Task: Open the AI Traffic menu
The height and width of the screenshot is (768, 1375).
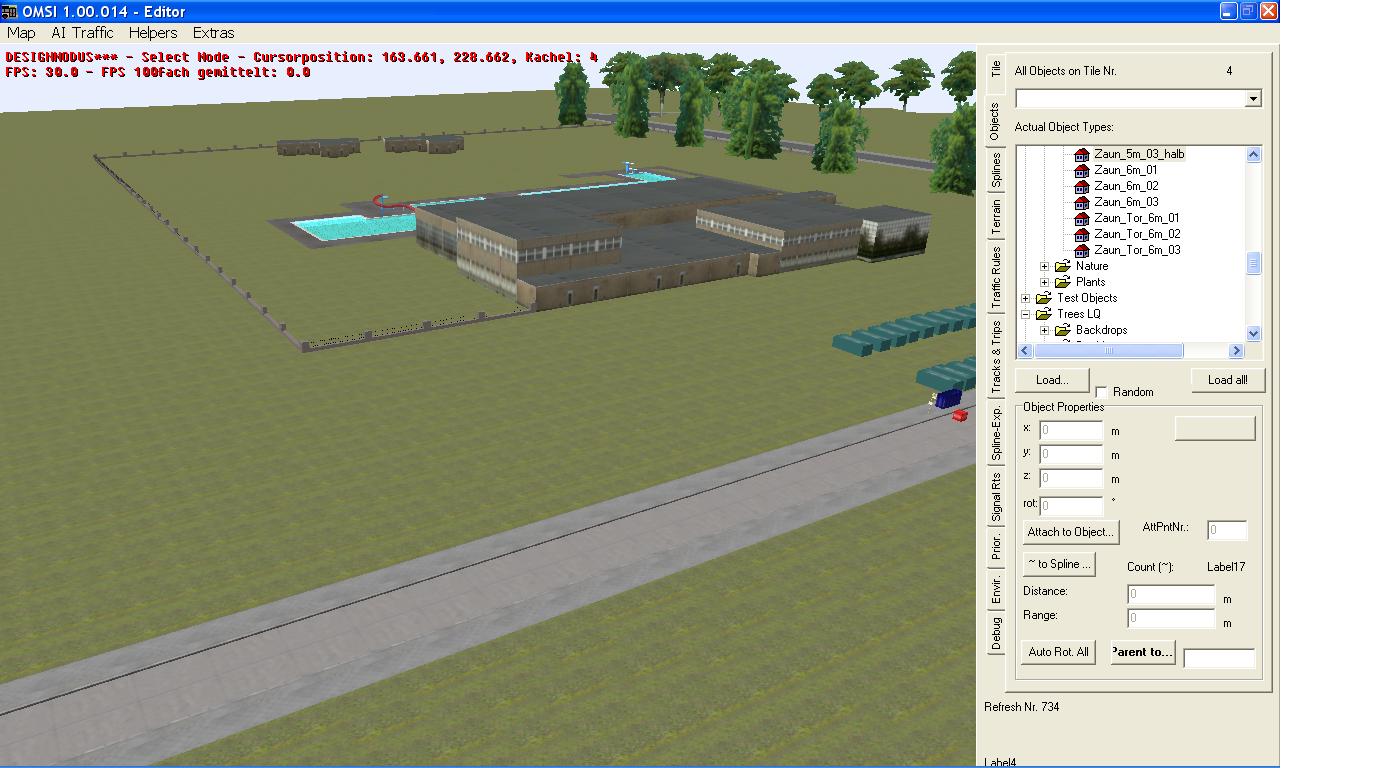Action: pos(82,33)
